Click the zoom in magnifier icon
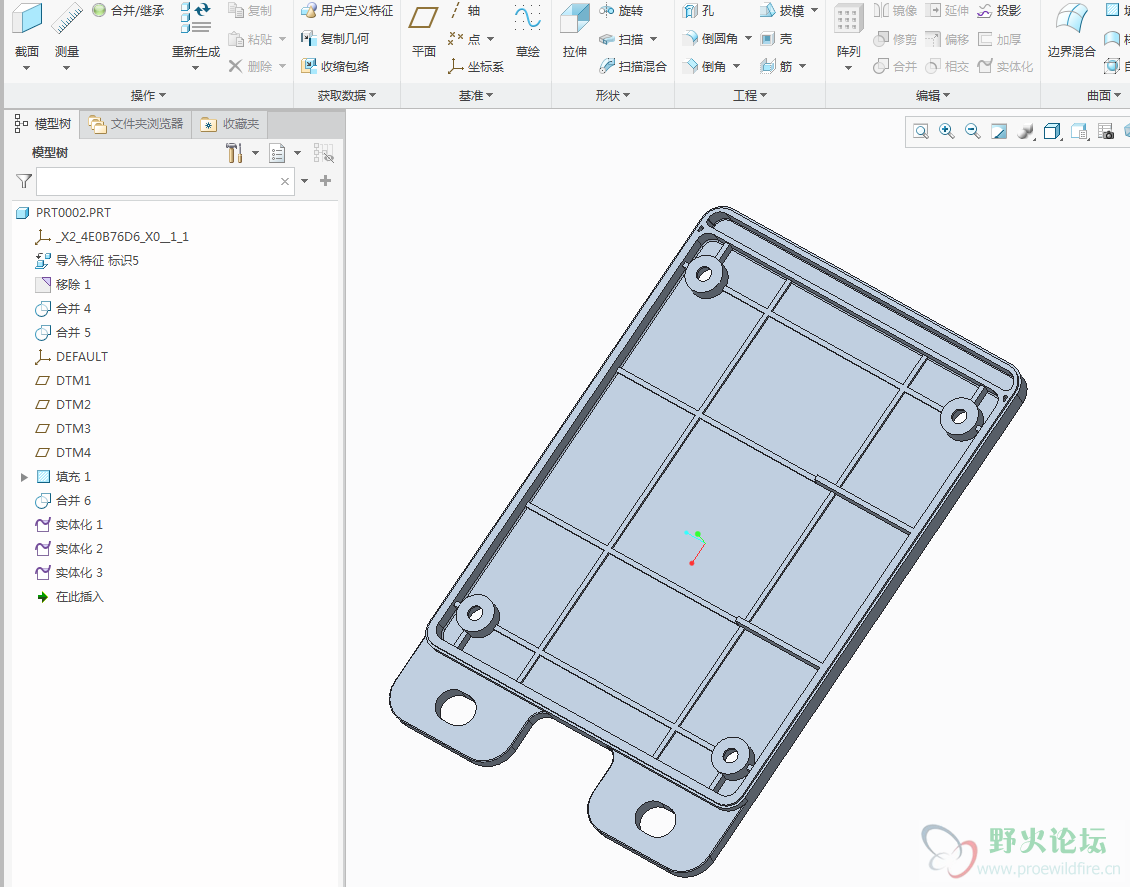 [946, 132]
